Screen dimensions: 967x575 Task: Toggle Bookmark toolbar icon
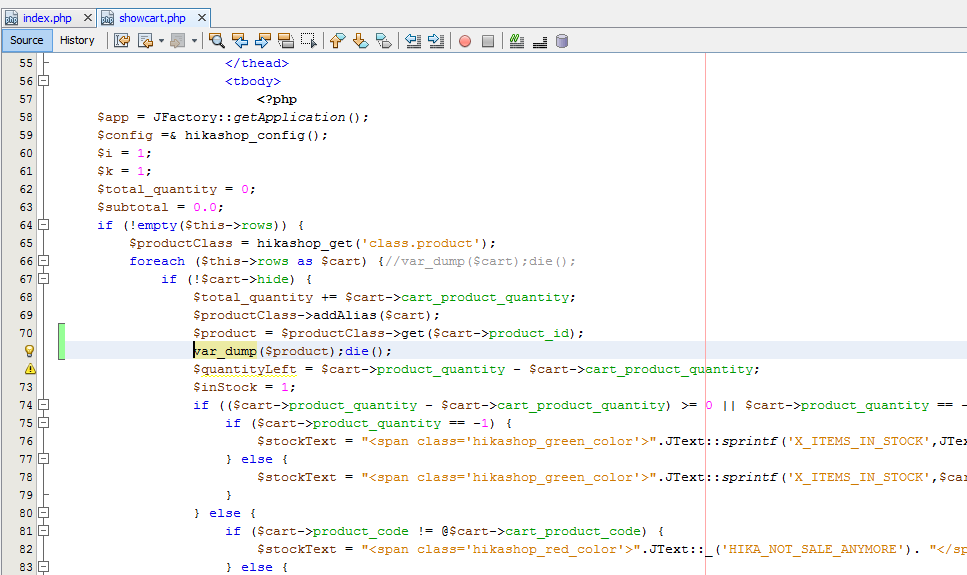pyautogui.click(x=384, y=41)
